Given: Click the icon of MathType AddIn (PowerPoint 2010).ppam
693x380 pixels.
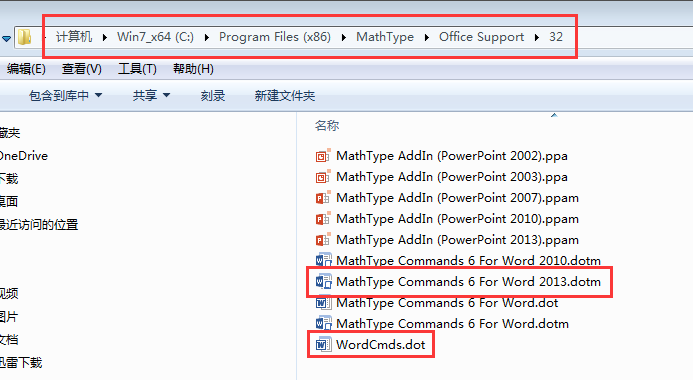Looking at the screenshot, I should pyautogui.click(x=323, y=219).
